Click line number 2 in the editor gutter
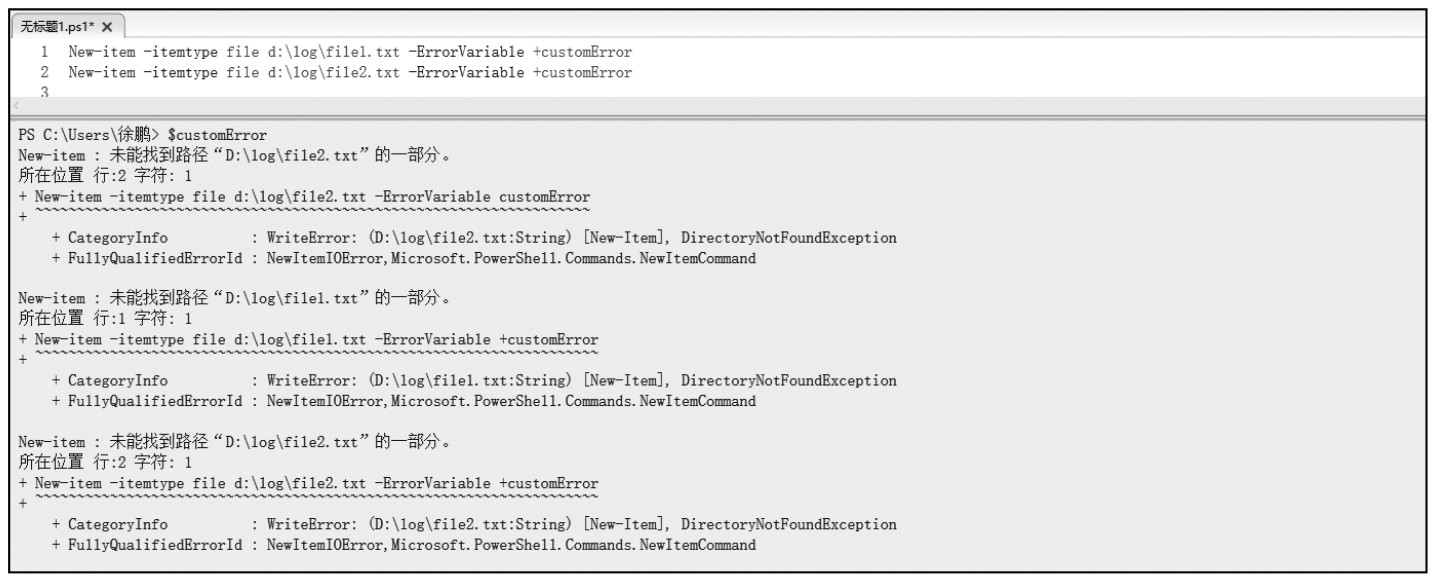This screenshot has width=1434, height=579. click(x=44, y=72)
